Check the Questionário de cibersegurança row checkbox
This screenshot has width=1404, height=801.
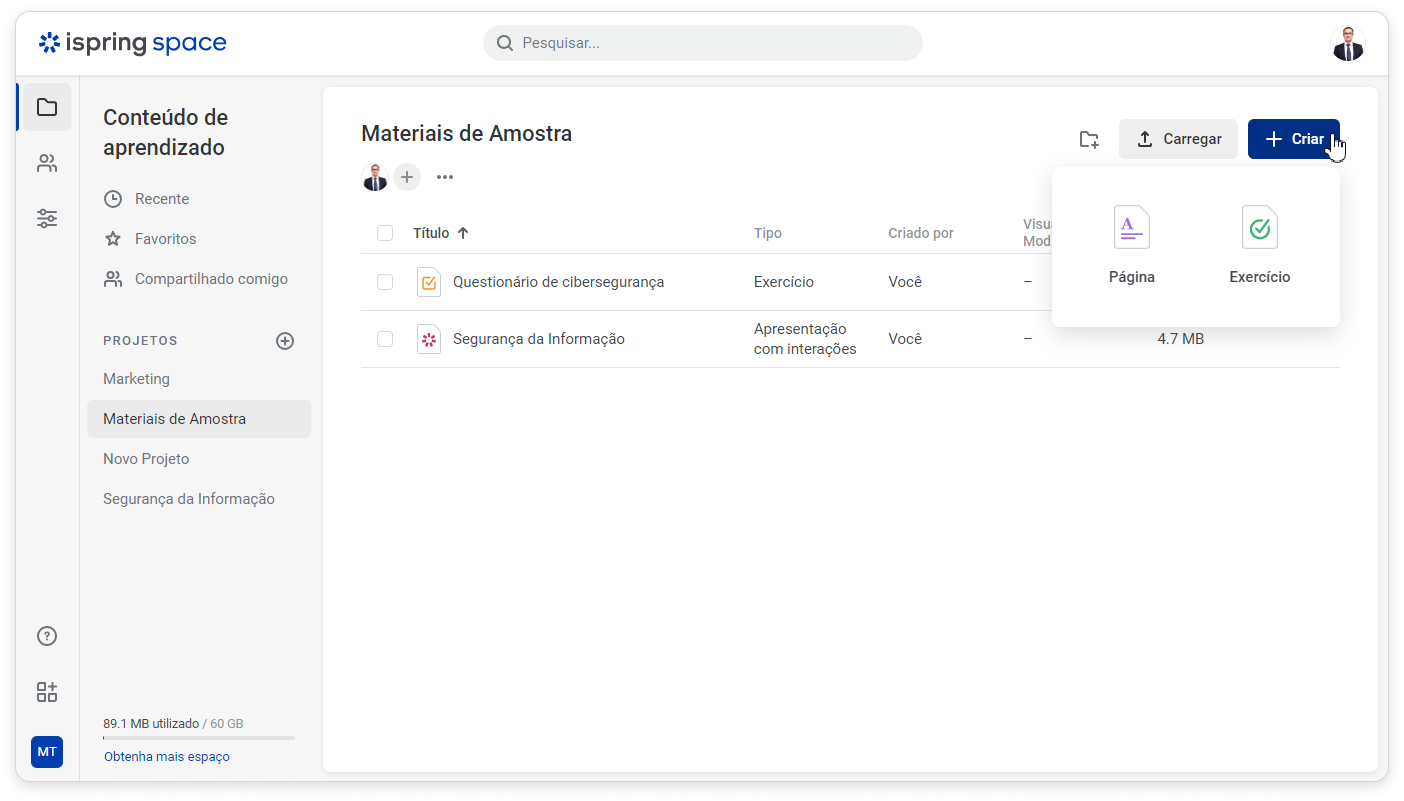pyautogui.click(x=385, y=282)
